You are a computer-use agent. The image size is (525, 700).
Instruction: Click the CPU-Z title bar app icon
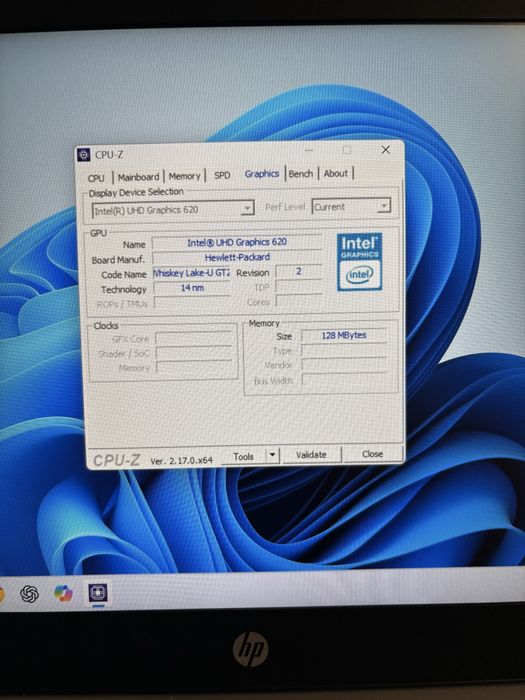point(83,154)
